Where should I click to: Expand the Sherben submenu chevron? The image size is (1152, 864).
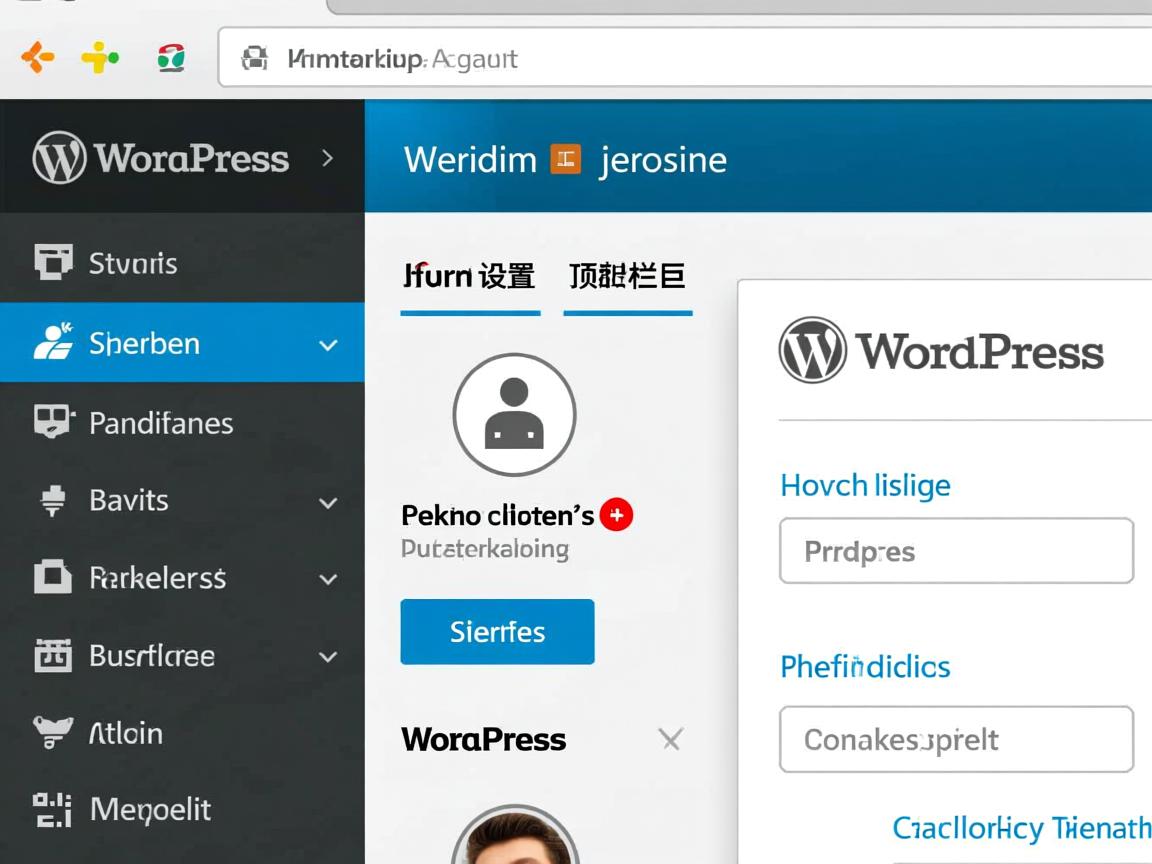328,345
